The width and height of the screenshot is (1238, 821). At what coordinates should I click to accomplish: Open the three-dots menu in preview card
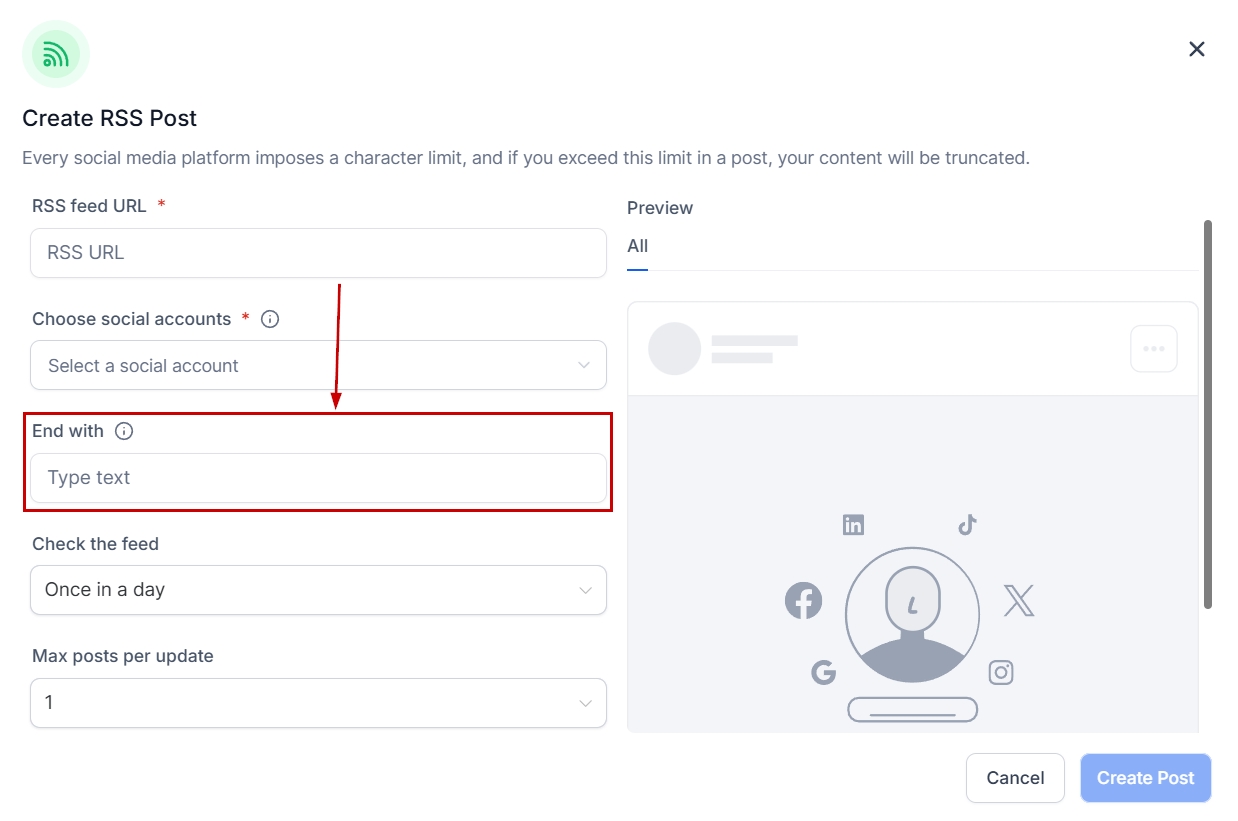[x=1153, y=349]
